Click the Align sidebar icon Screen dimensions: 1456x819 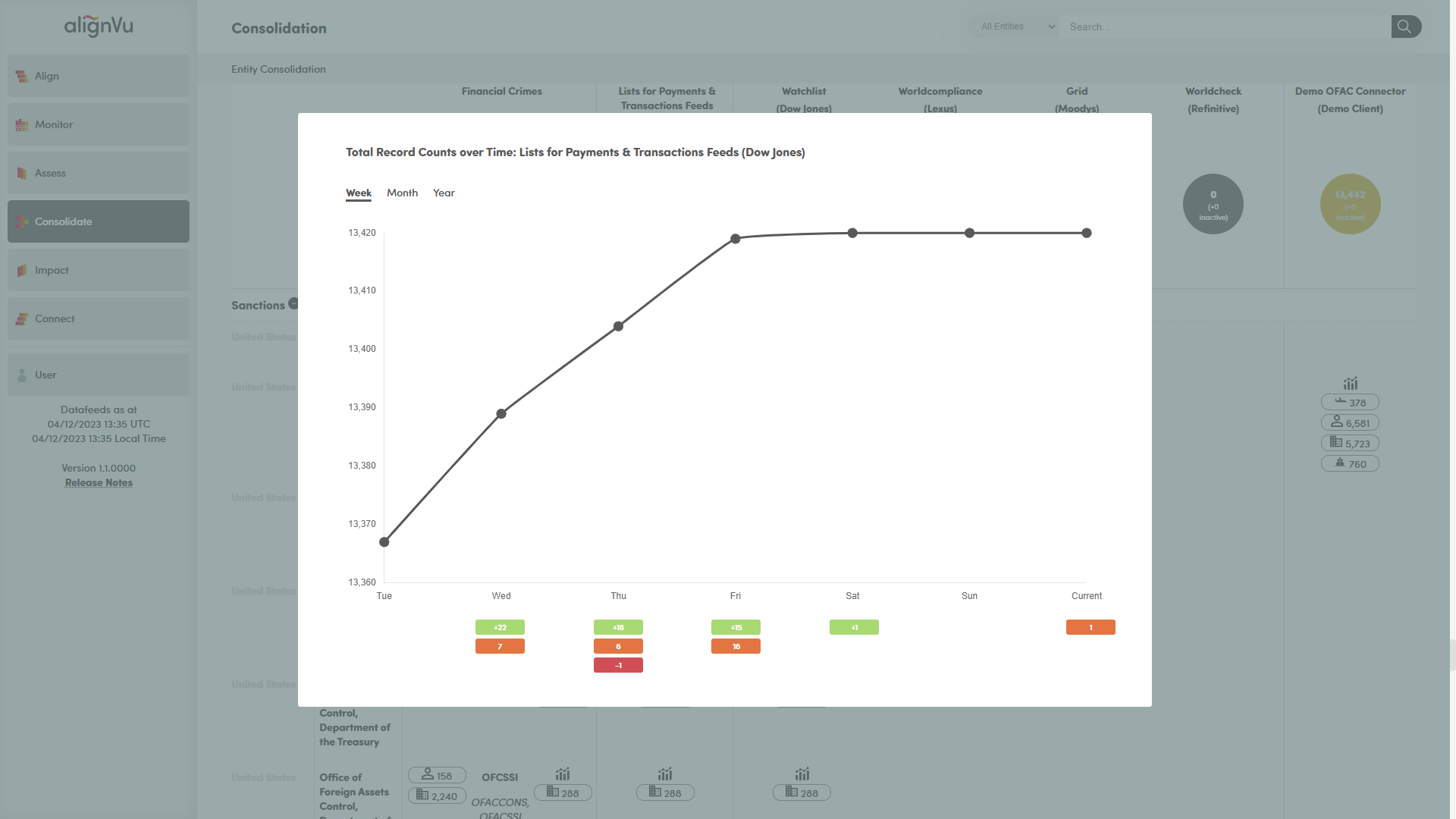(22, 76)
